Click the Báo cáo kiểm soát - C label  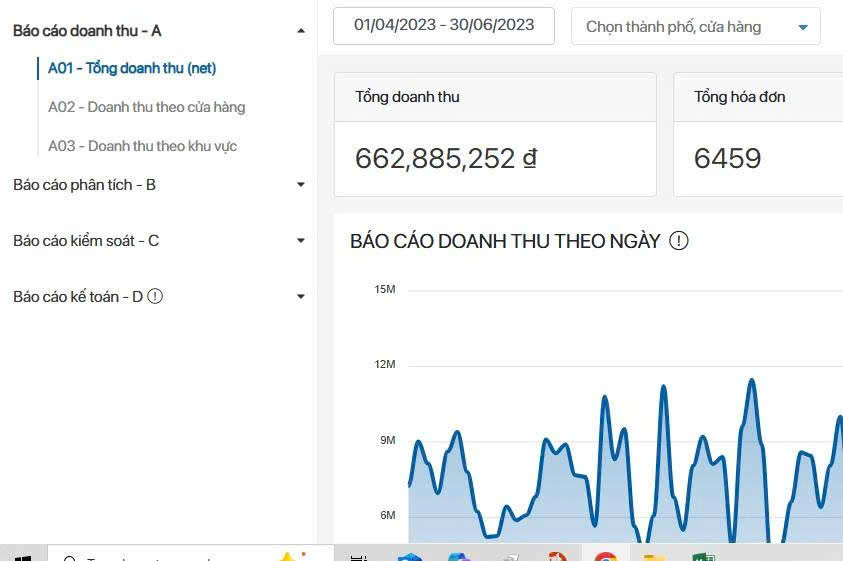pyautogui.click(x=86, y=241)
